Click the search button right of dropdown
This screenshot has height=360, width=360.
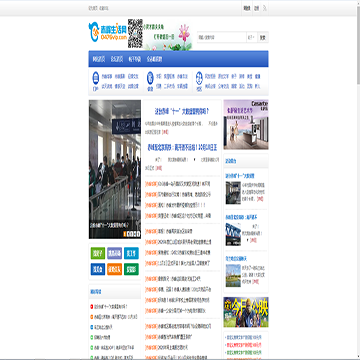tap(263, 37)
